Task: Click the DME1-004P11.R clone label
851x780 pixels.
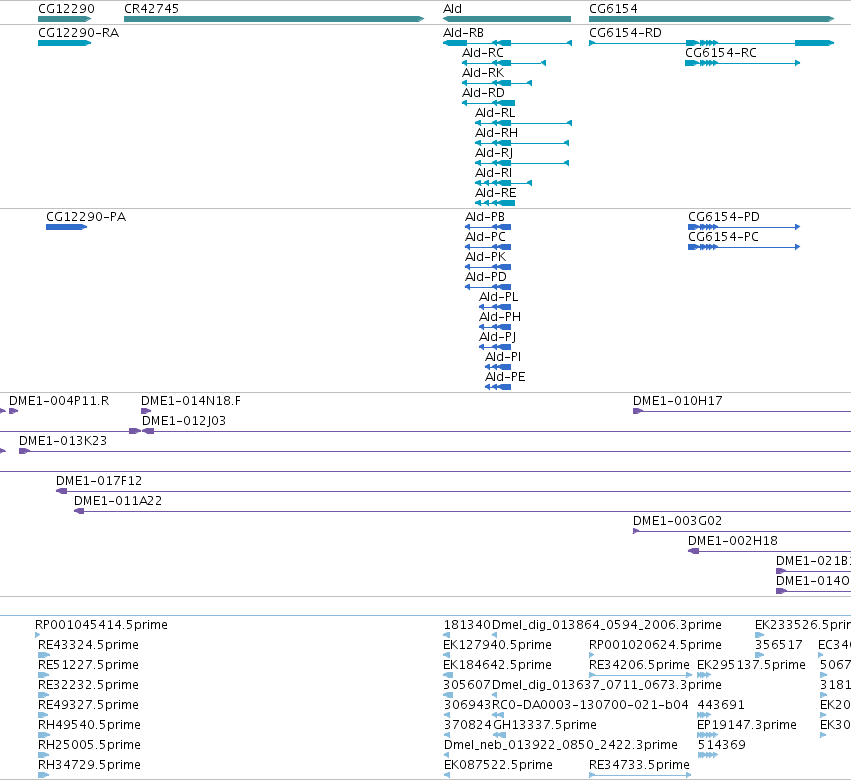Action: tap(59, 401)
